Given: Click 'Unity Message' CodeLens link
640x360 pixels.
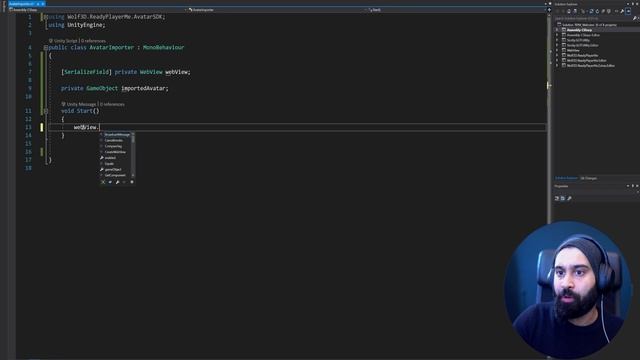Looking at the screenshot, I should (x=81, y=104).
